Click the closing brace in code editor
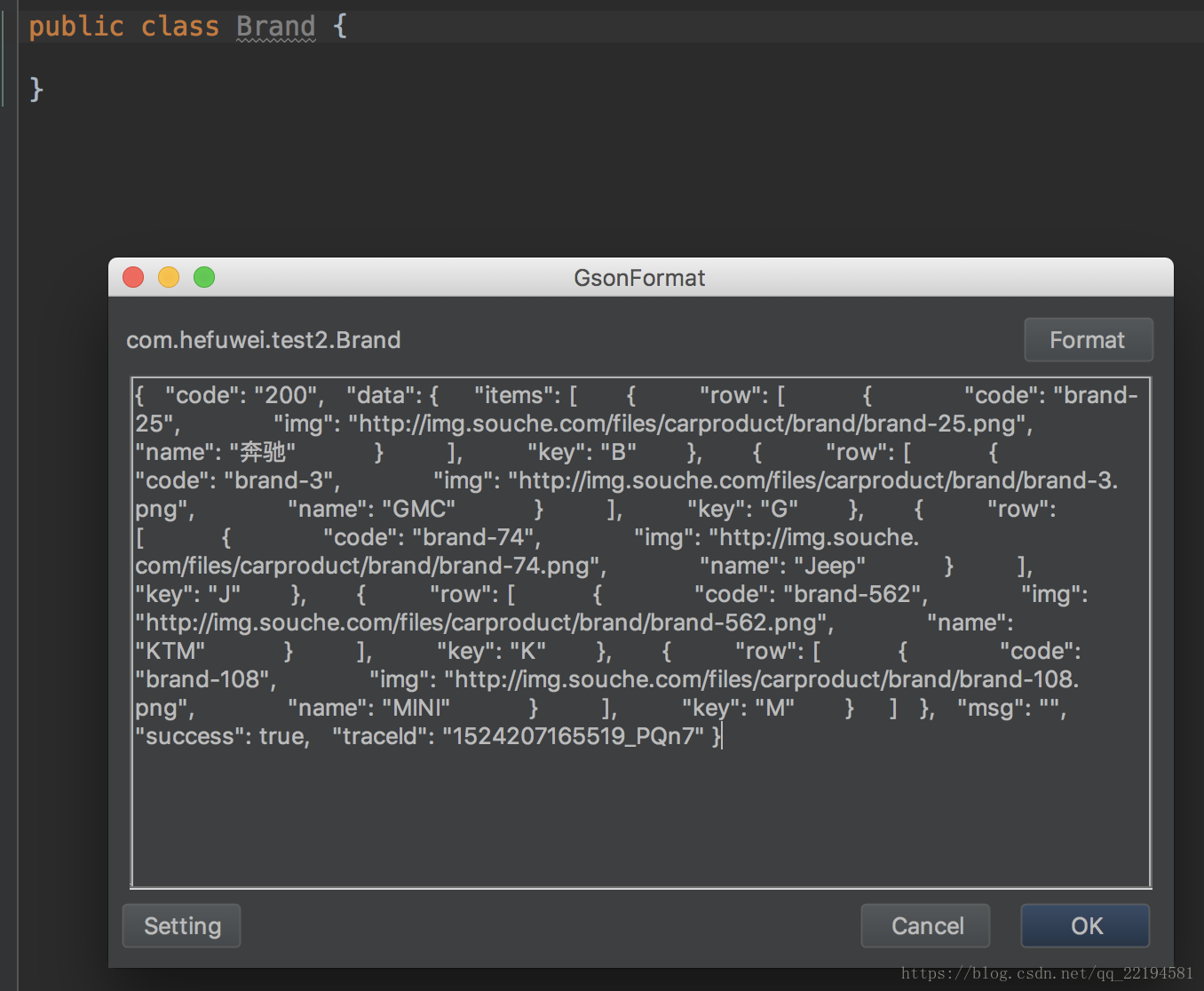The height and width of the screenshot is (991, 1204). (36, 89)
